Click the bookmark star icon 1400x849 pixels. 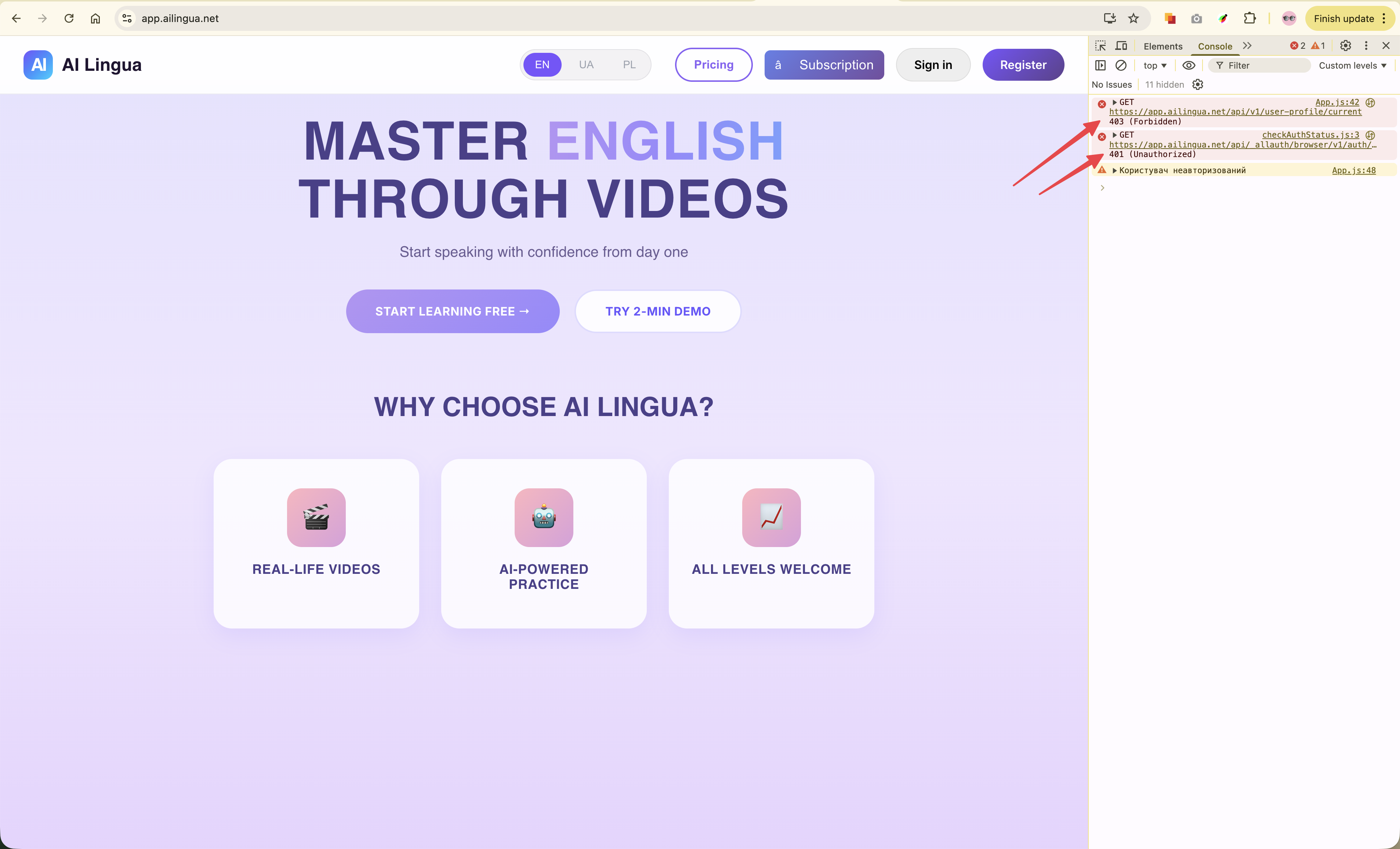[x=1134, y=18]
